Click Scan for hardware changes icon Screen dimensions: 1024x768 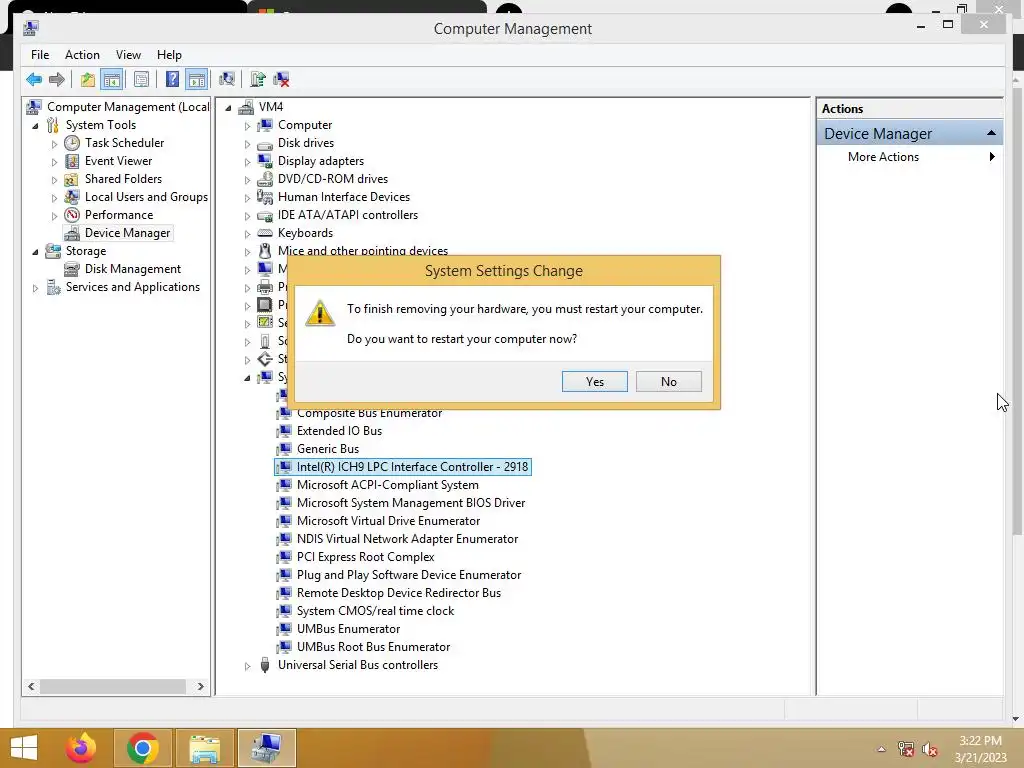click(x=227, y=80)
